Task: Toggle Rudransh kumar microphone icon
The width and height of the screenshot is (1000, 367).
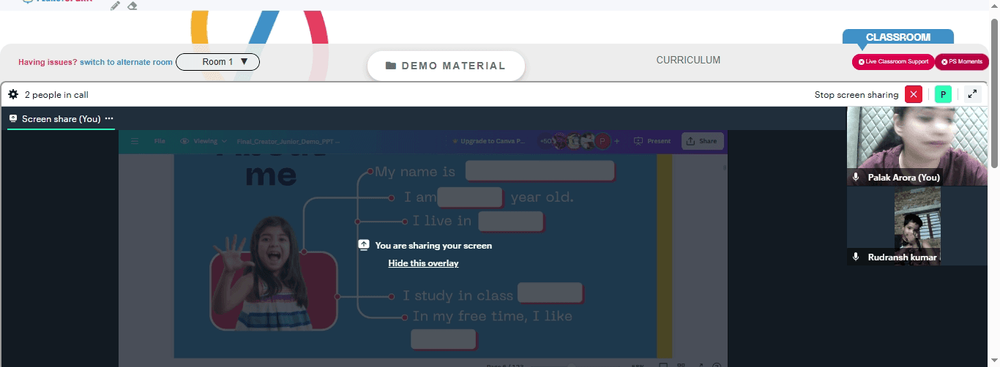Action: 856,257
